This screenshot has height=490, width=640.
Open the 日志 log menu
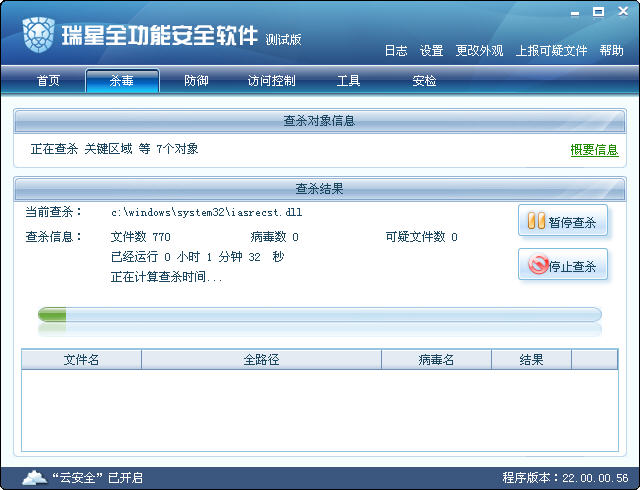(396, 51)
